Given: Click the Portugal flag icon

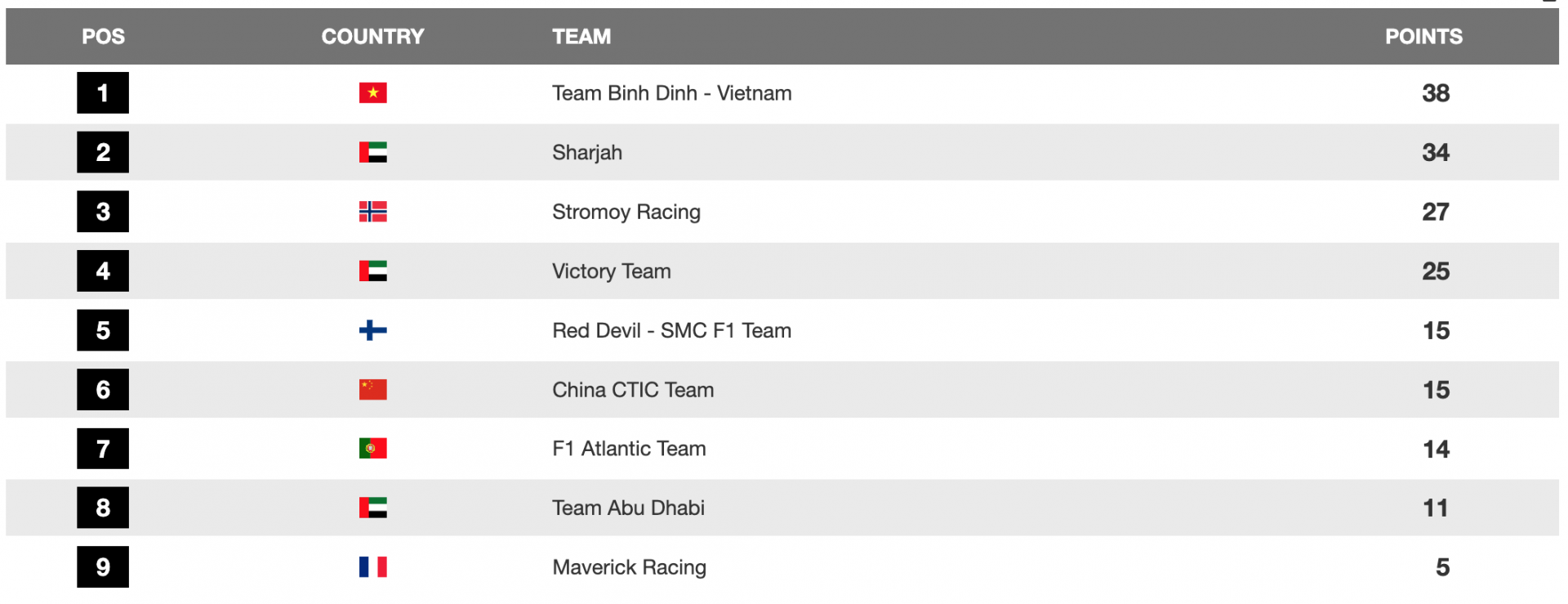Looking at the screenshot, I should pyautogui.click(x=372, y=449).
